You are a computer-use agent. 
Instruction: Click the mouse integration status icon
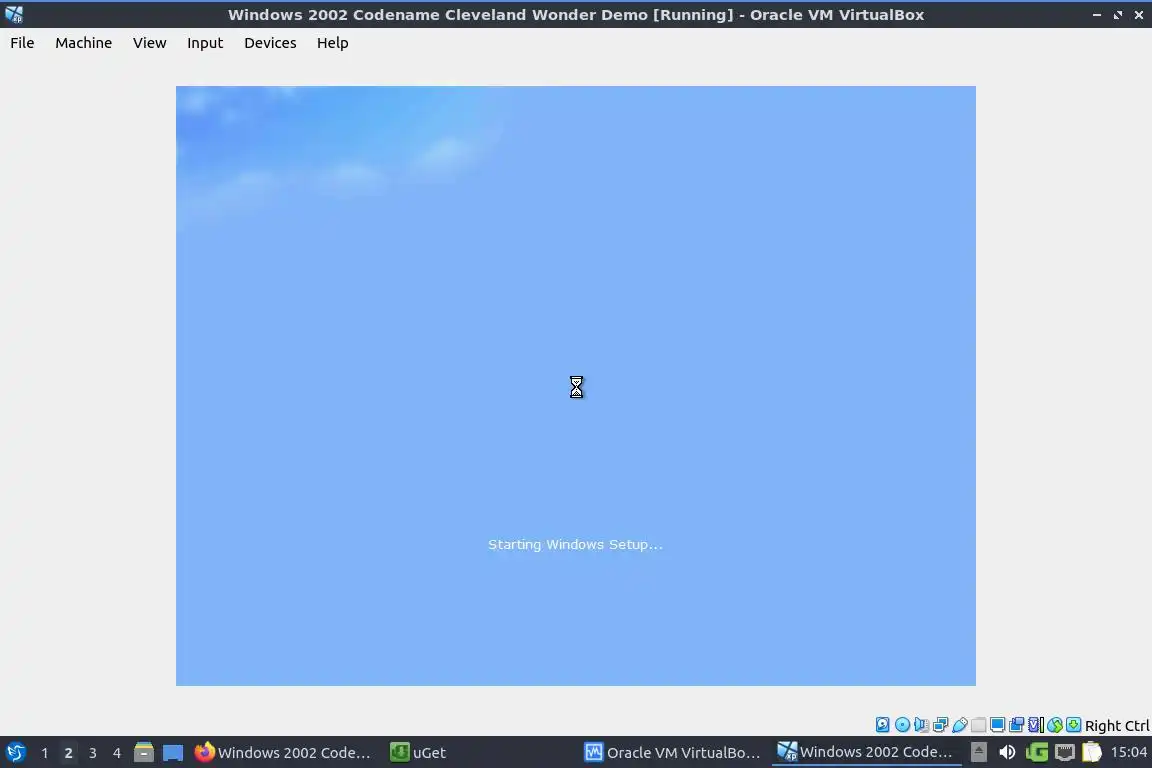pyautogui.click(x=1055, y=725)
